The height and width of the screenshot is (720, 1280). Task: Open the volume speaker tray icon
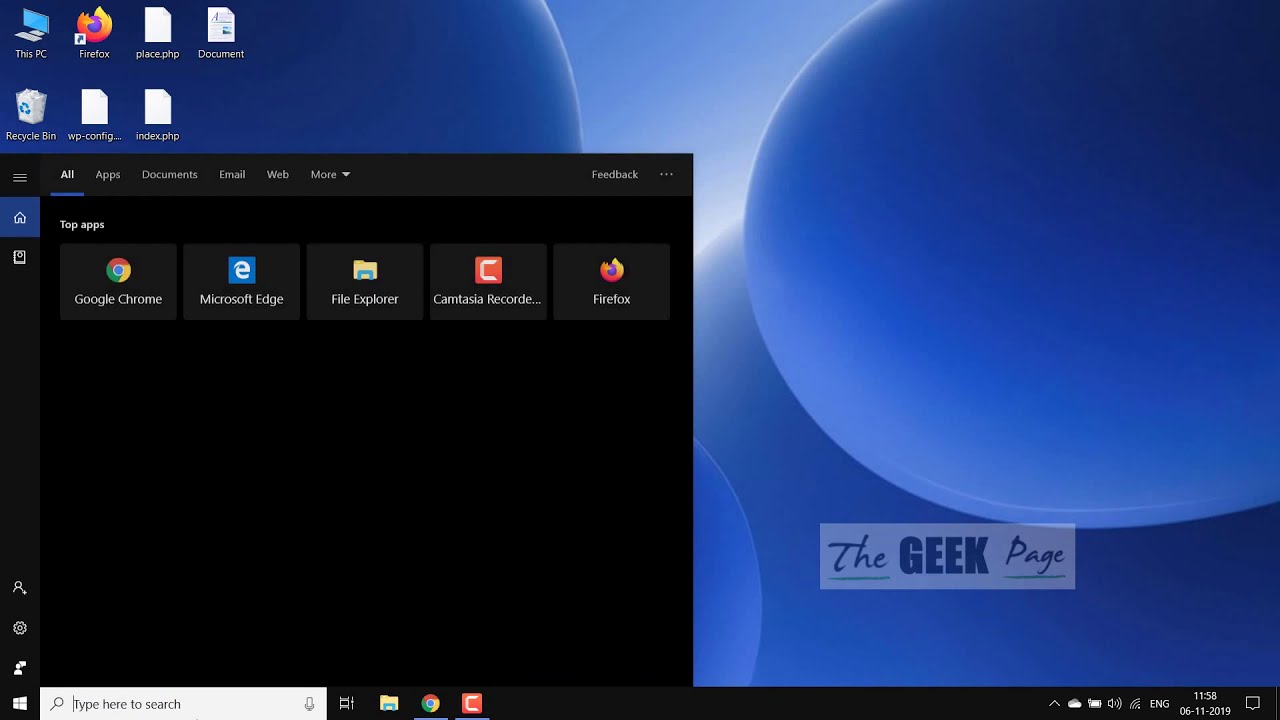1115,704
